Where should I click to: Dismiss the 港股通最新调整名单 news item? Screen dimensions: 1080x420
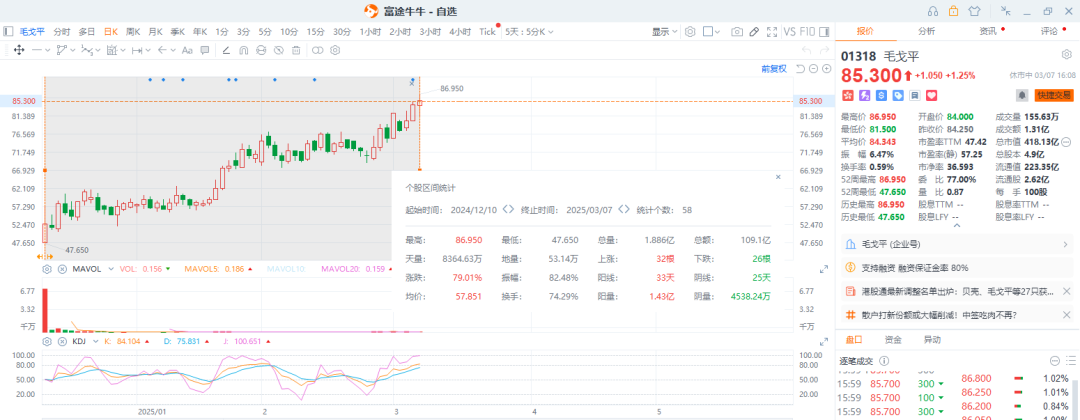pyautogui.click(x=1066, y=291)
